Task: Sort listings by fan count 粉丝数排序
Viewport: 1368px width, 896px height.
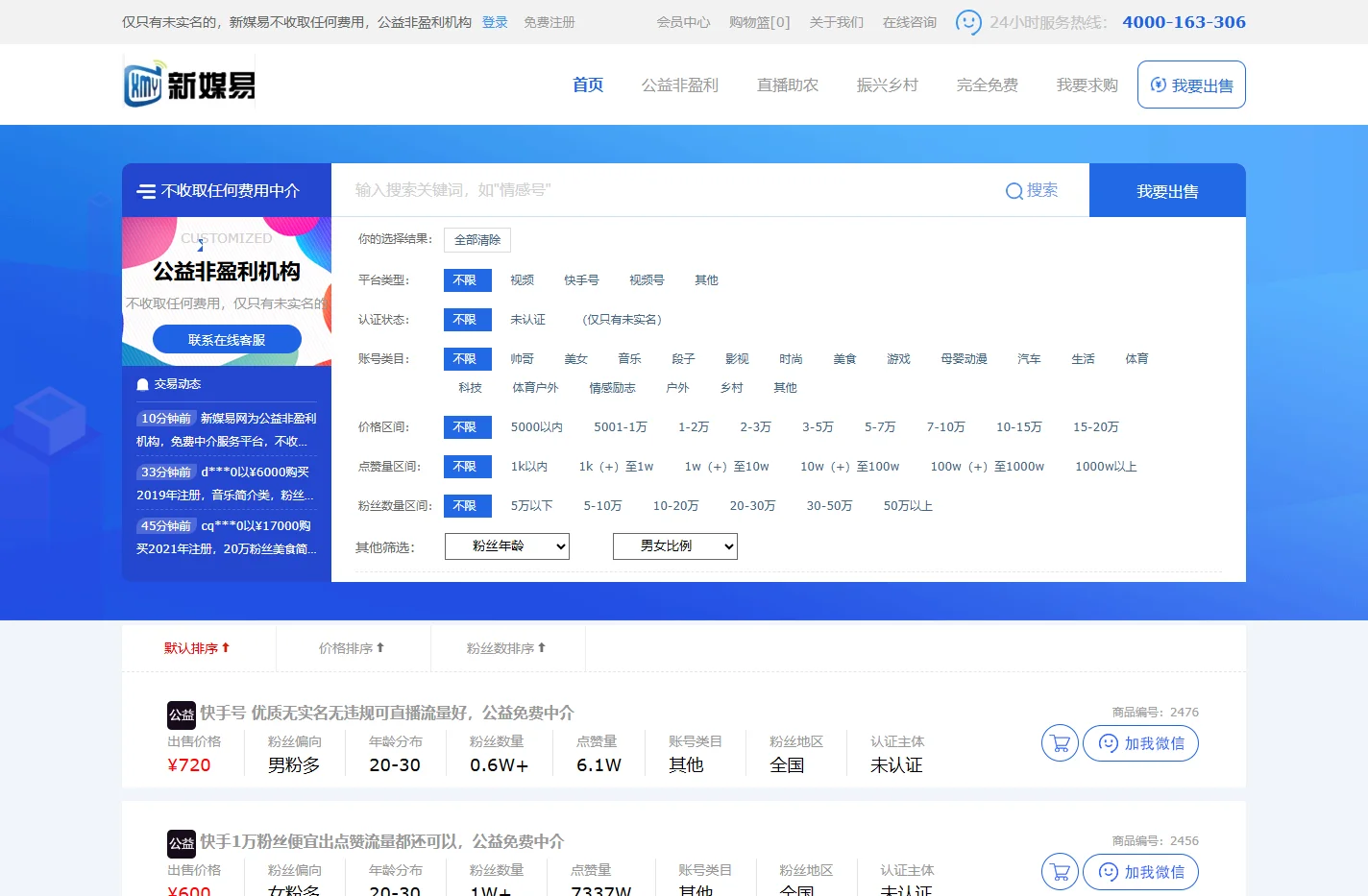Action: click(506, 648)
